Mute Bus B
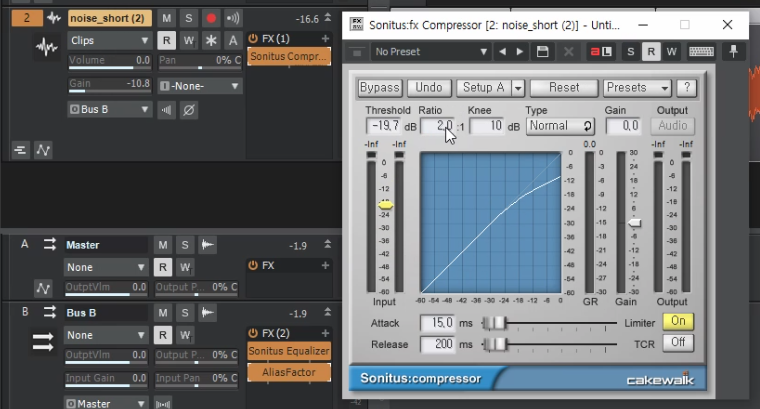The height and width of the screenshot is (409, 760). [163, 313]
